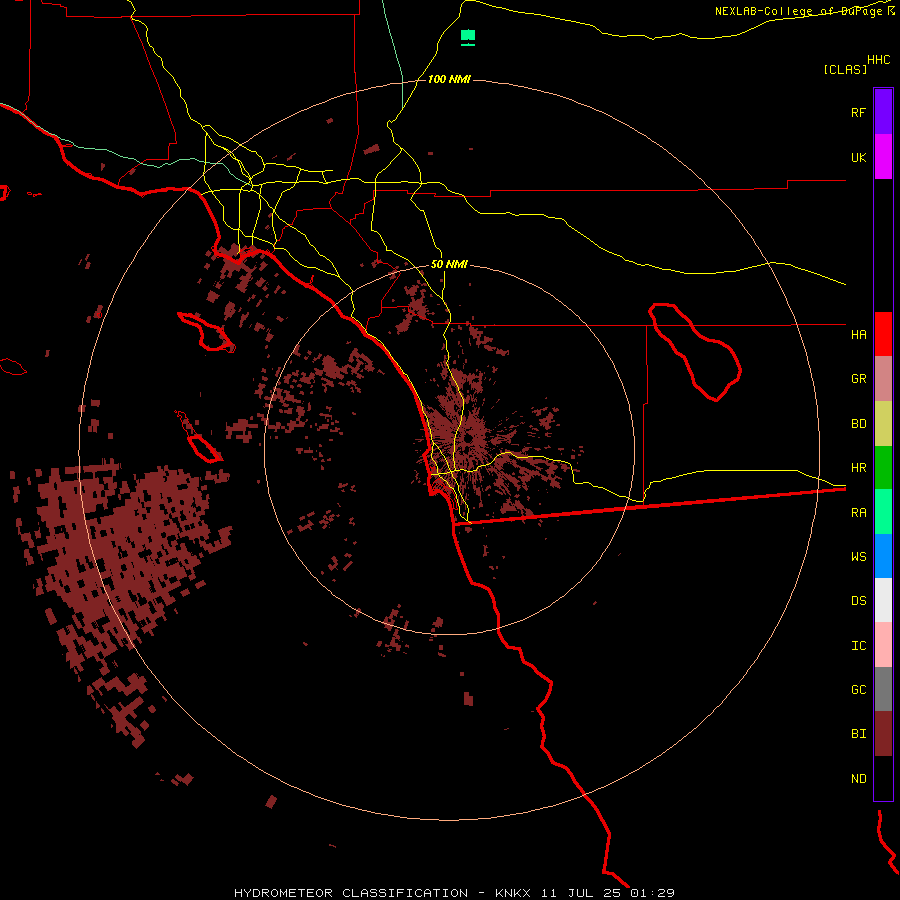Select the GR color block in legend
The image size is (900, 900).
coord(883,379)
